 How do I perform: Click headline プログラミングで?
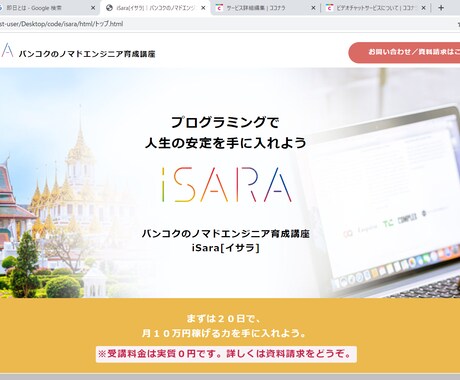[225, 122]
